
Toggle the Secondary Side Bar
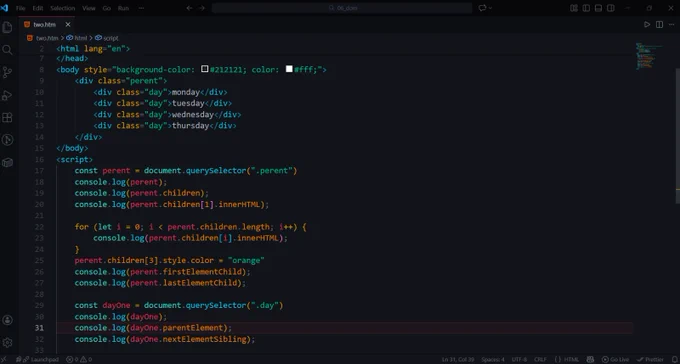click(611, 8)
